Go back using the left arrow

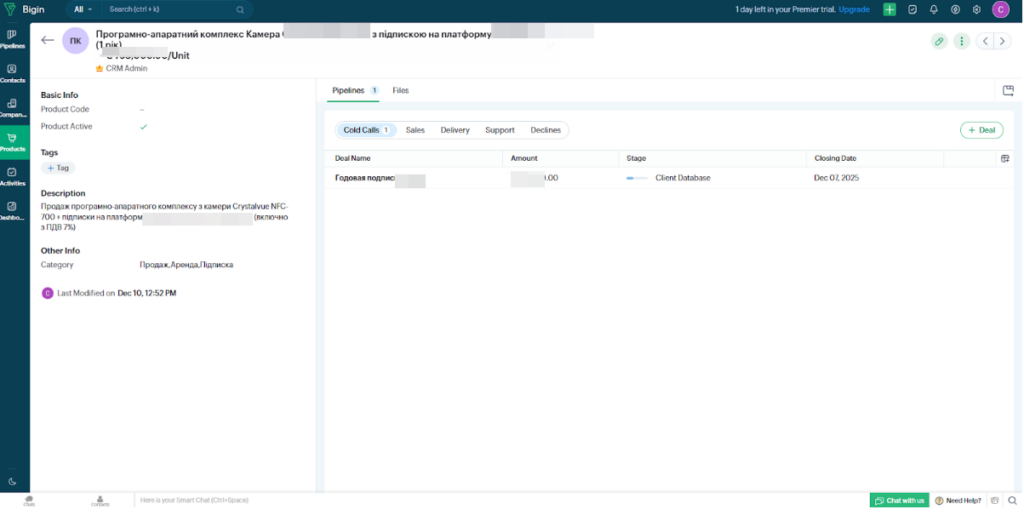(x=48, y=40)
